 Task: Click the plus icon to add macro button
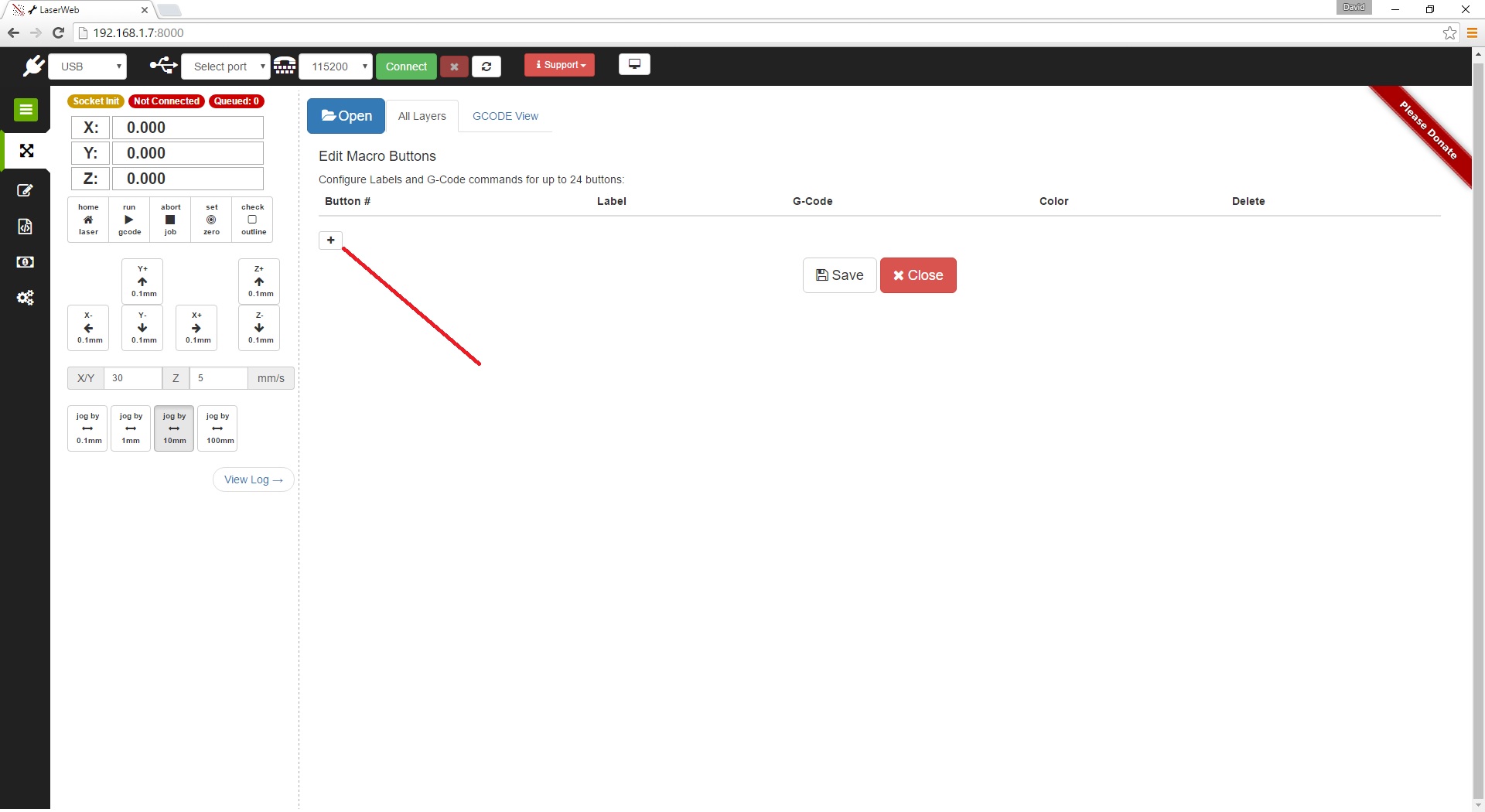click(330, 241)
